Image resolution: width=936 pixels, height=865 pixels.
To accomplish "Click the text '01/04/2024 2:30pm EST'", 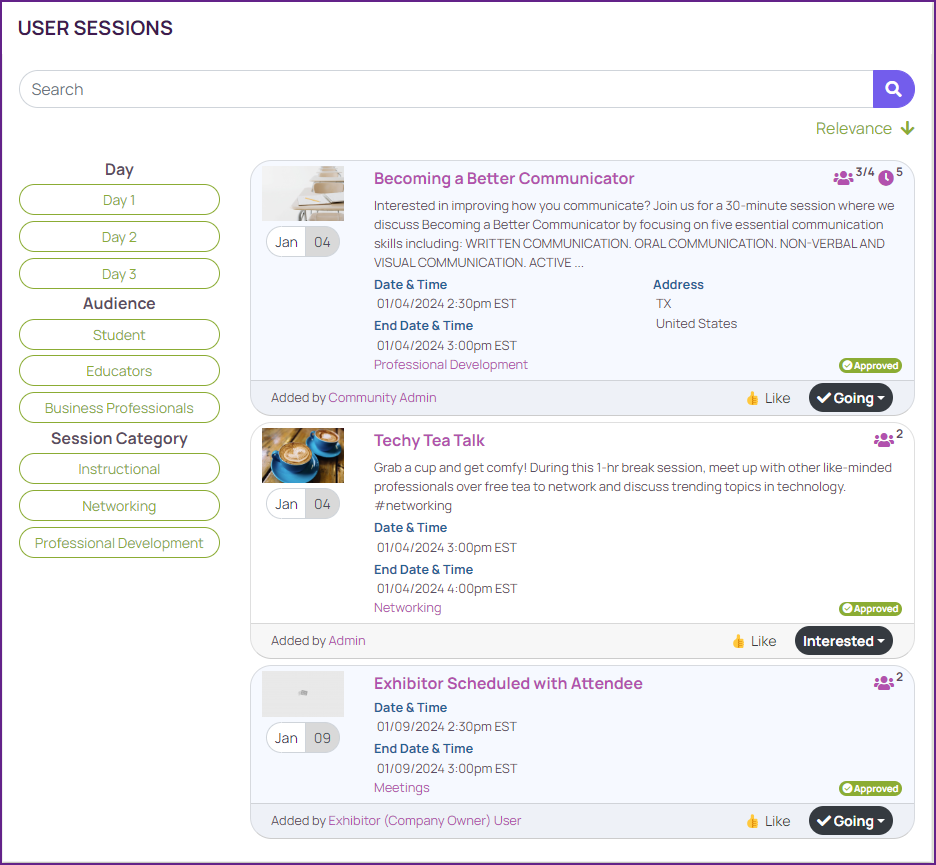I will click(447, 304).
